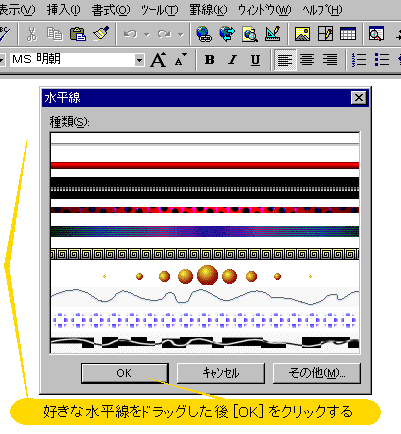Select the Format Painter brush icon
The image size is (401, 434).
pyautogui.click(x=101, y=34)
